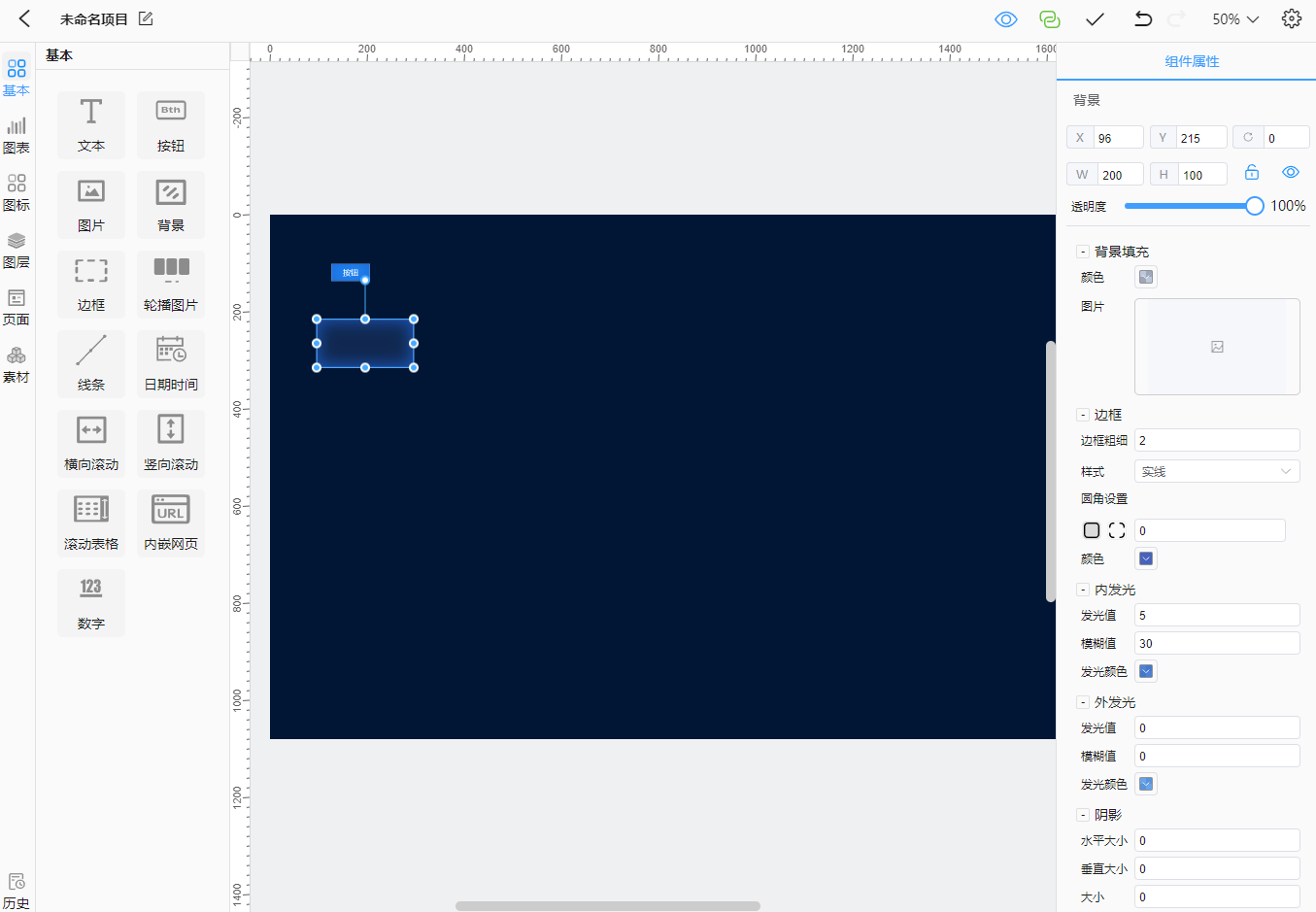Open the 图层 layers tab
Screen dimensions: 1316x912
point(17,251)
